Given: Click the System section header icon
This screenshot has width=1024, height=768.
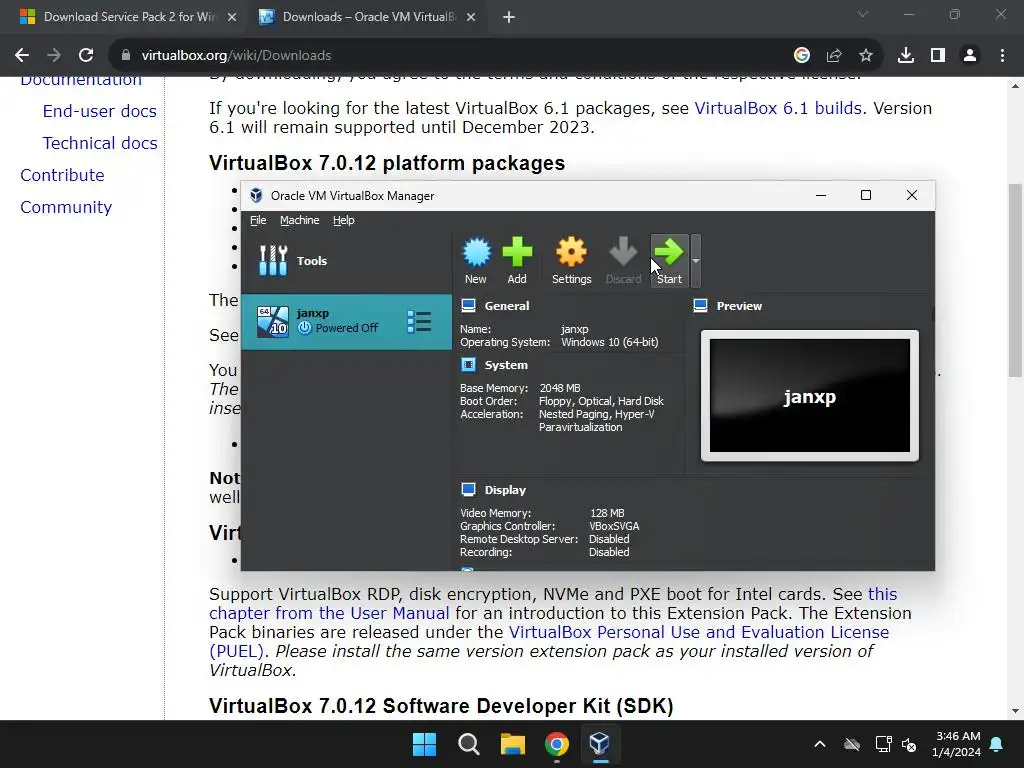Looking at the screenshot, I should tap(468, 364).
